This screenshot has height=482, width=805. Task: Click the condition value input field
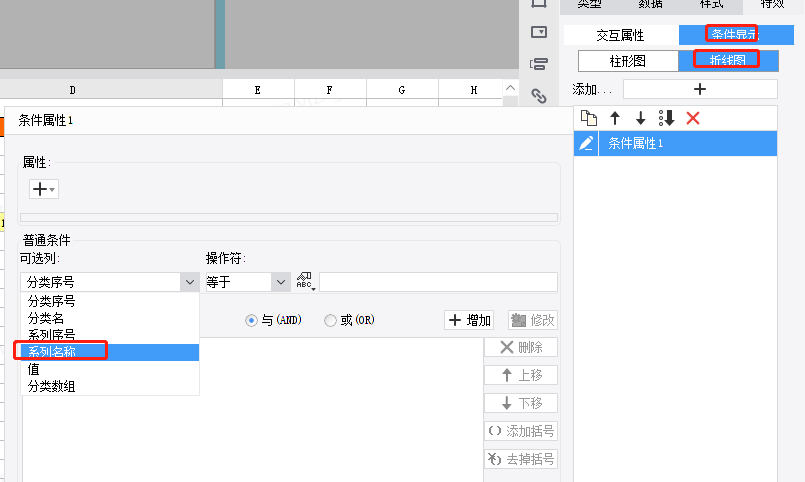click(438, 282)
